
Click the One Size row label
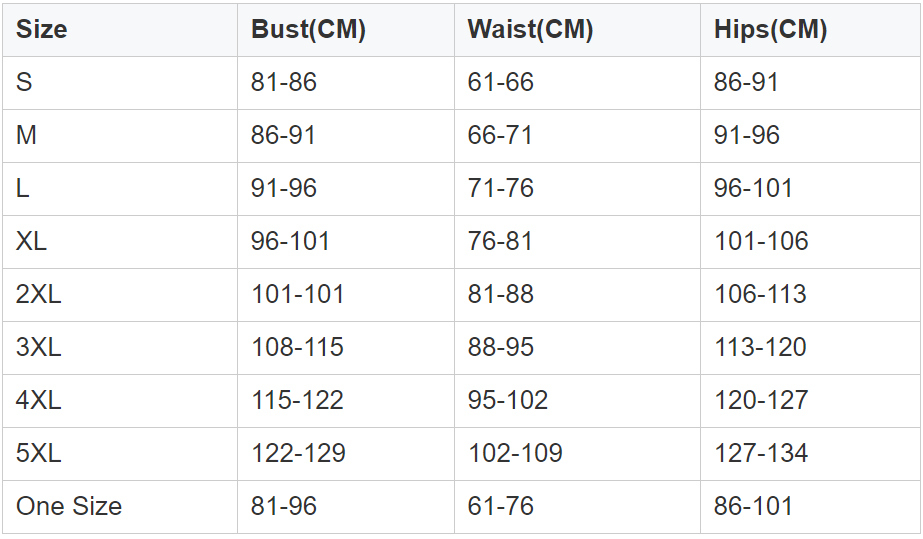tap(69, 506)
